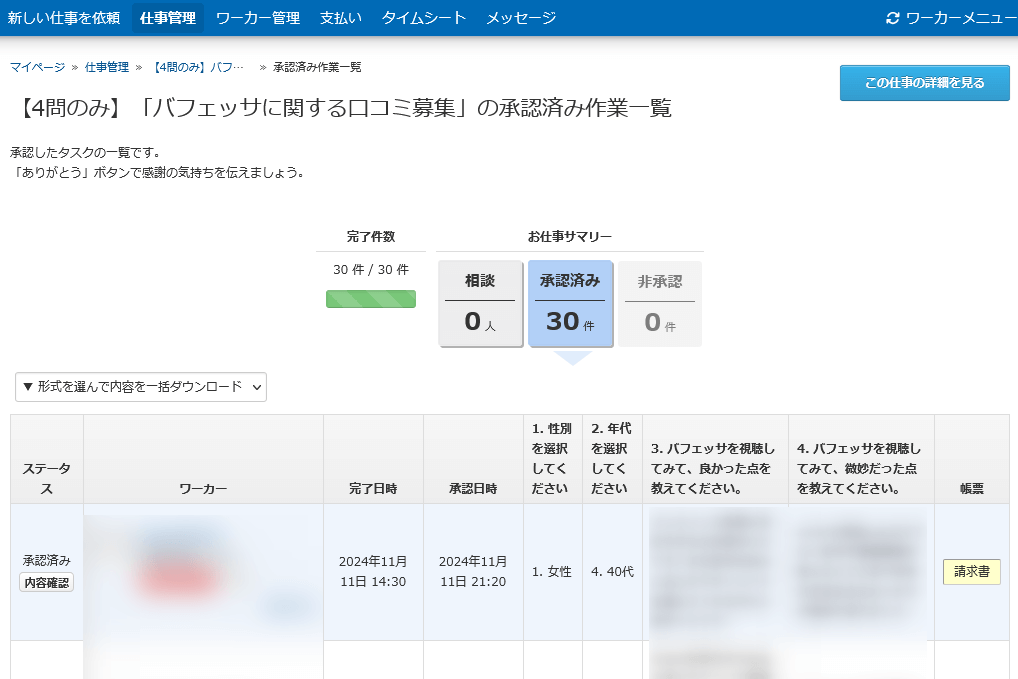
Task: Click the 2. 年代を選択してください column header
Action: coord(612,460)
